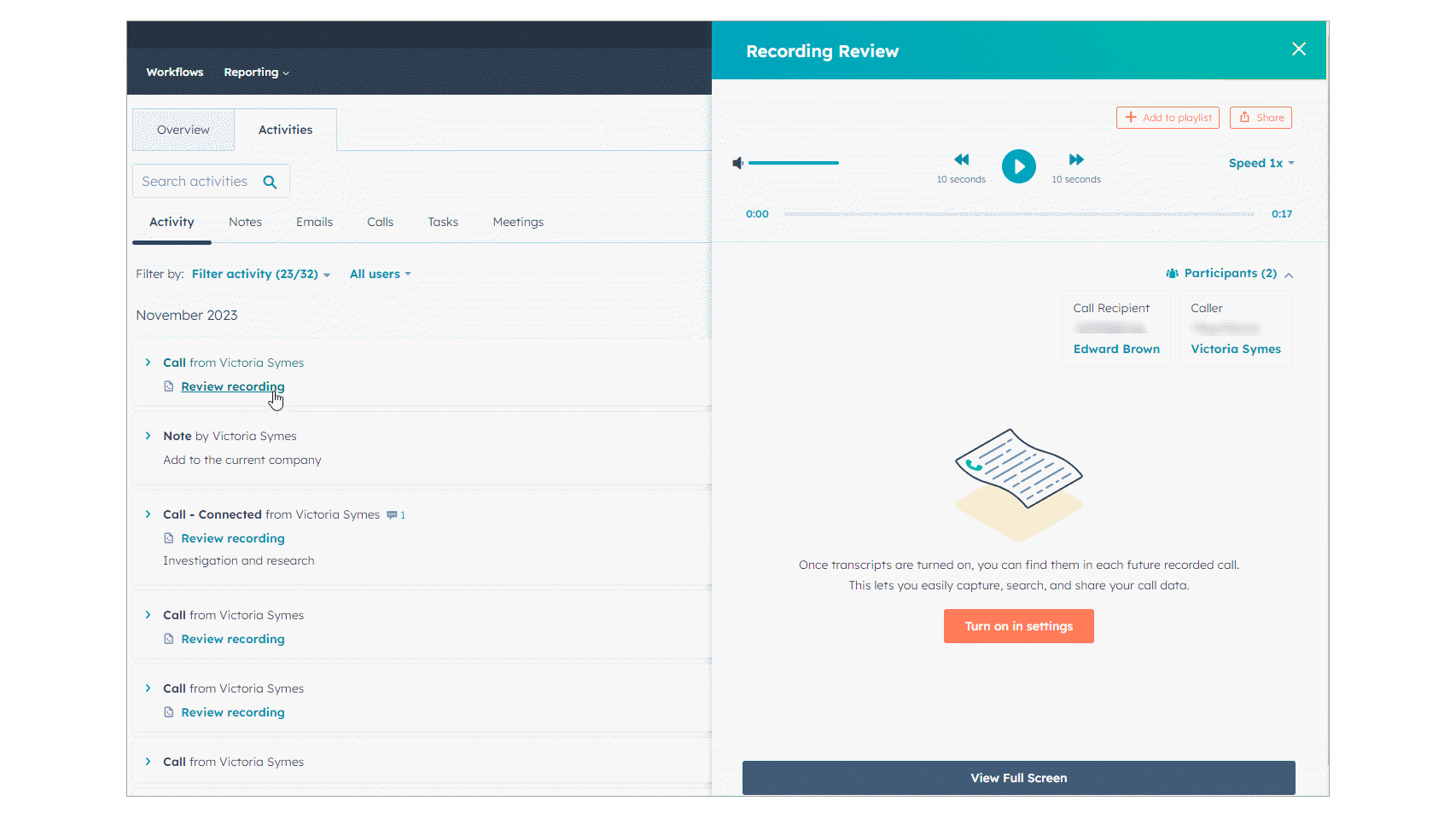Click the playback progress timeline
The height and width of the screenshot is (818, 1456).
point(1018,214)
